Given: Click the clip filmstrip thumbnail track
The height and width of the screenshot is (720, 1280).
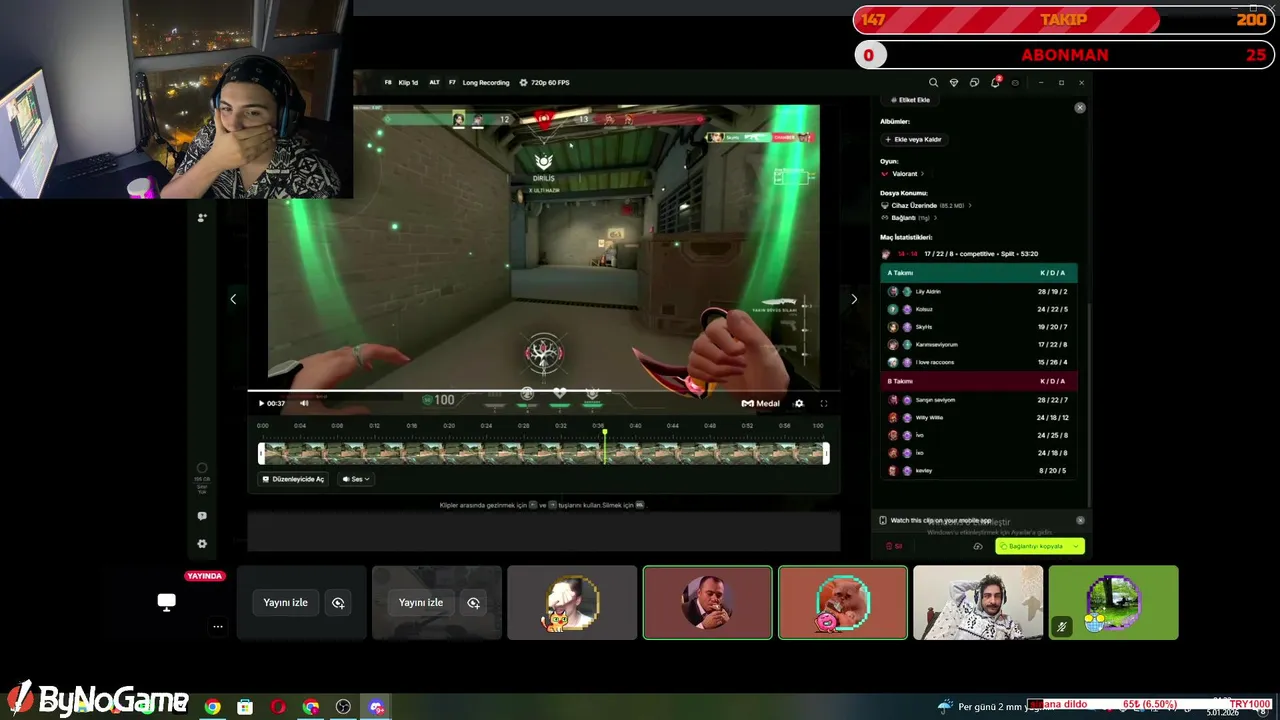Looking at the screenshot, I should [543, 454].
